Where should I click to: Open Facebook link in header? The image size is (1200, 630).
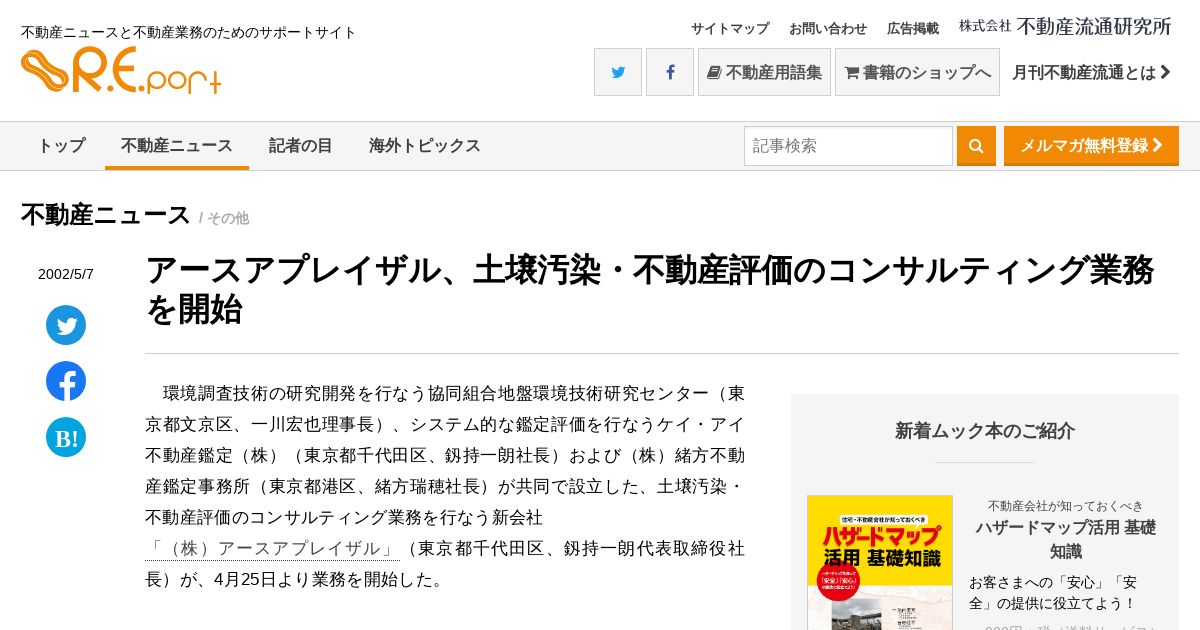[670, 72]
